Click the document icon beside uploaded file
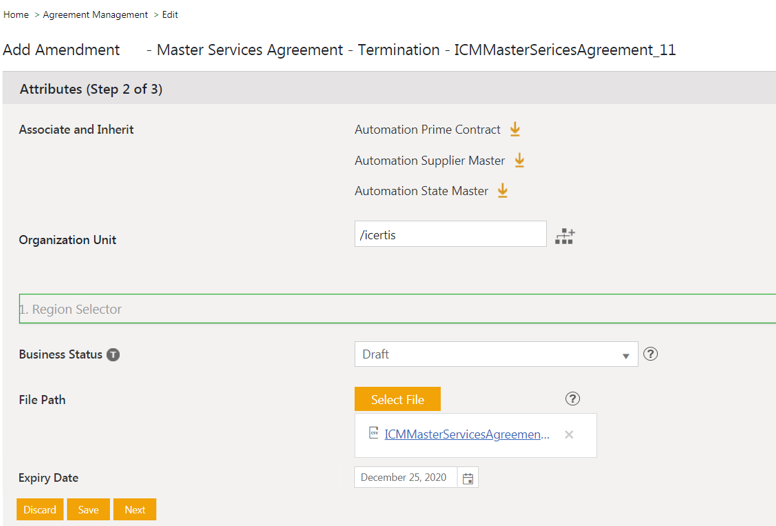Image resolution: width=776 pixels, height=526 pixels. click(373, 434)
